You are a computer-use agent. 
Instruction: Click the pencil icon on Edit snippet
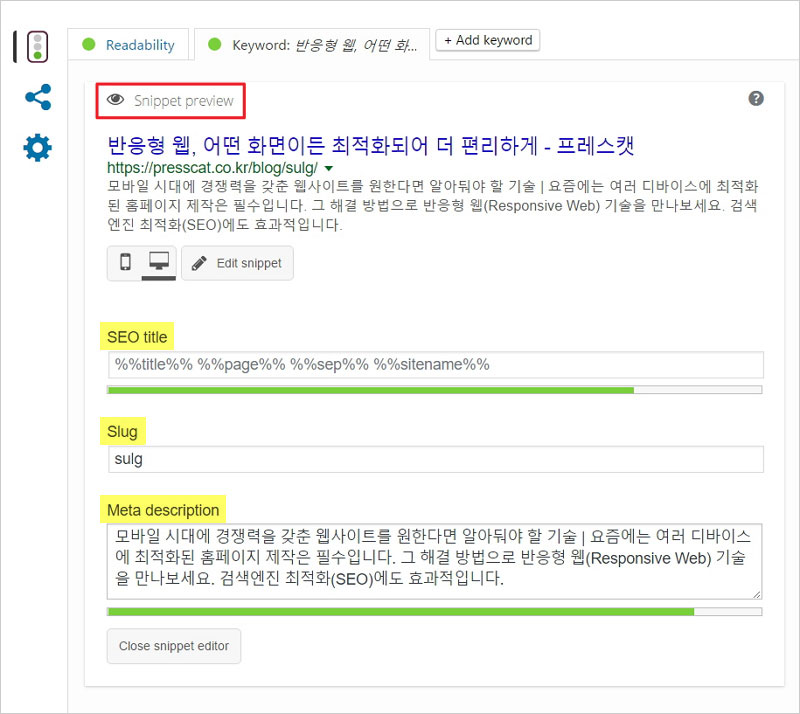199,263
